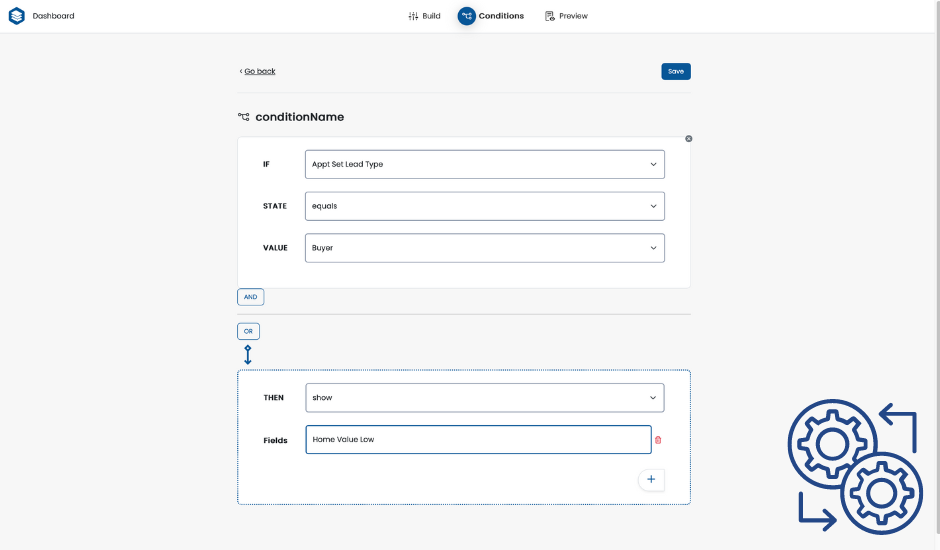Click the circular Conditions icon
The height and width of the screenshot is (550, 940).
click(x=467, y=16)
